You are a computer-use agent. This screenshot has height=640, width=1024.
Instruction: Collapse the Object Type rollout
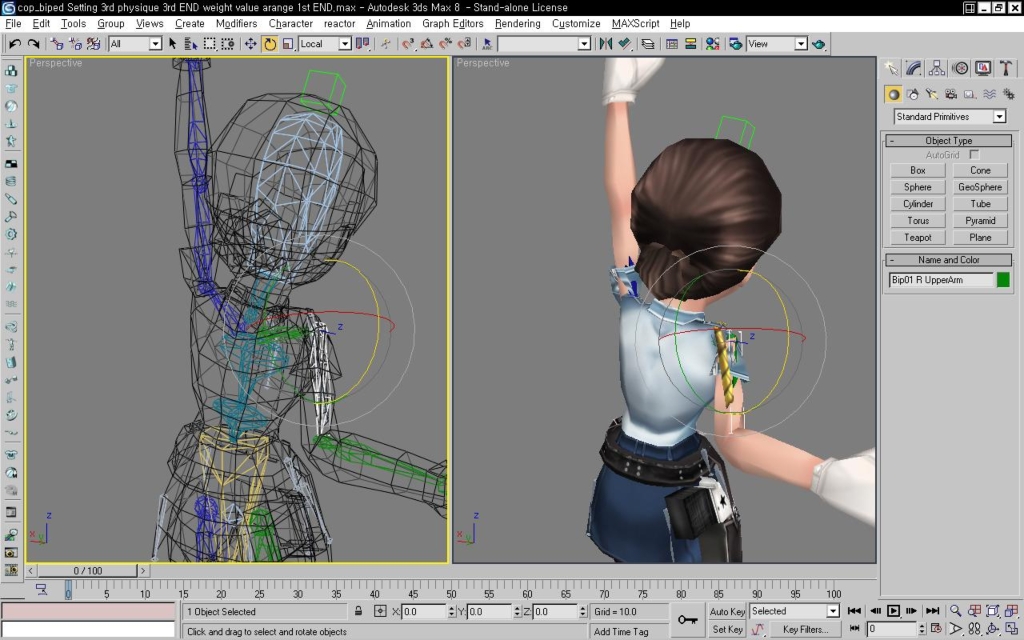coord(948,140)
